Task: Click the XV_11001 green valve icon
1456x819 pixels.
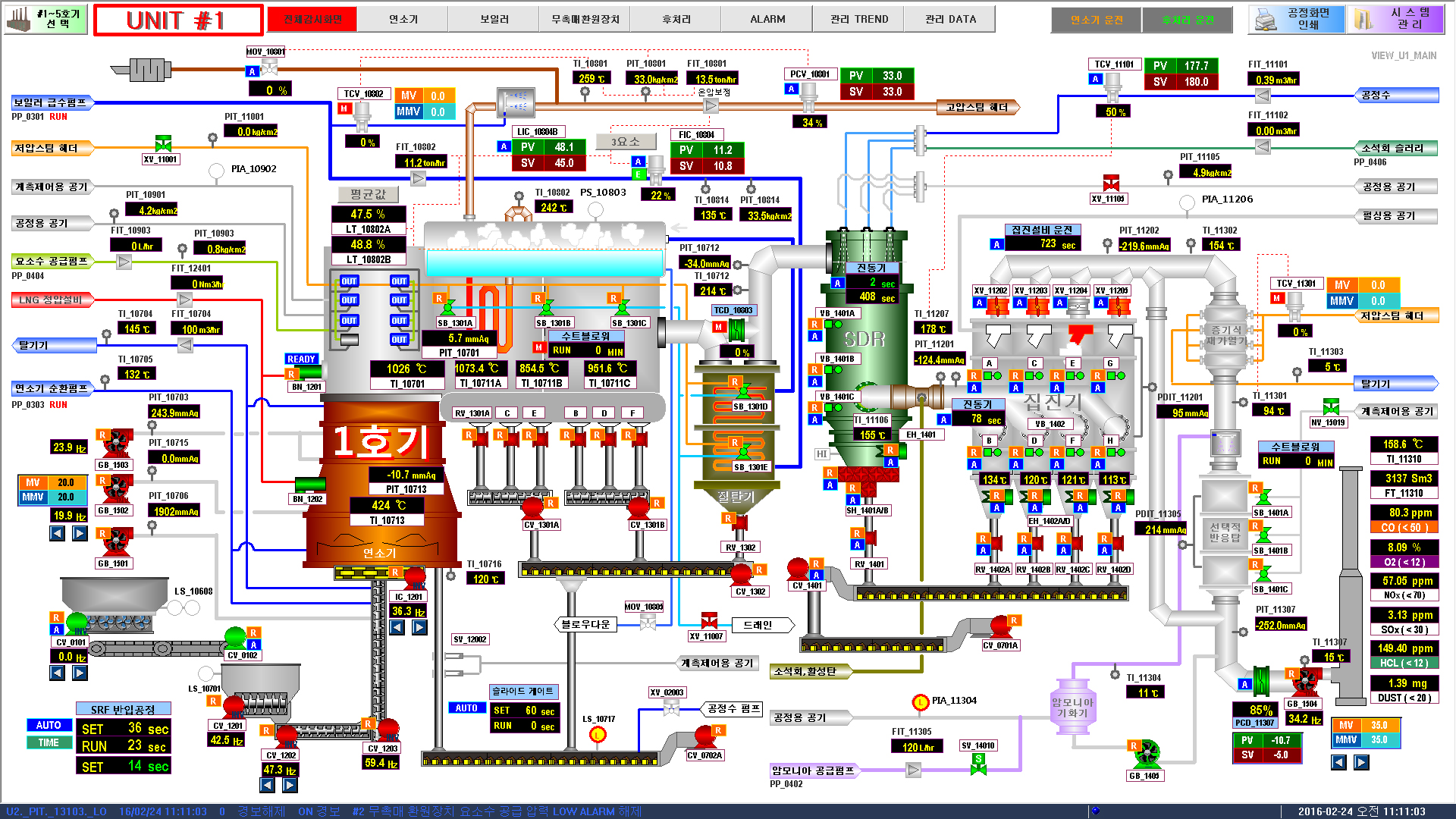Action: 162,144
